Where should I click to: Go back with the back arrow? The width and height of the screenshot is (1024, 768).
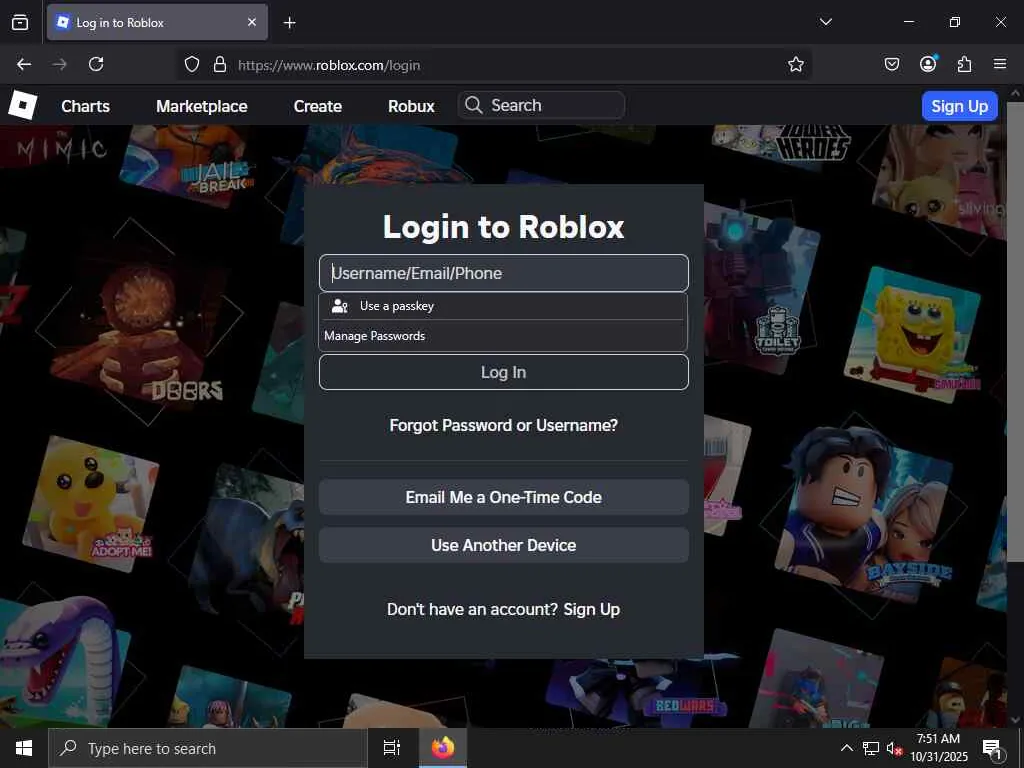coord(24,64)
